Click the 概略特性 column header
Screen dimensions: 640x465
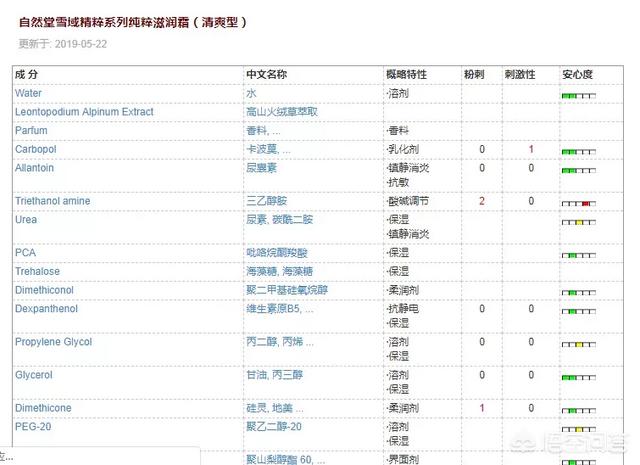click(407, 75)
